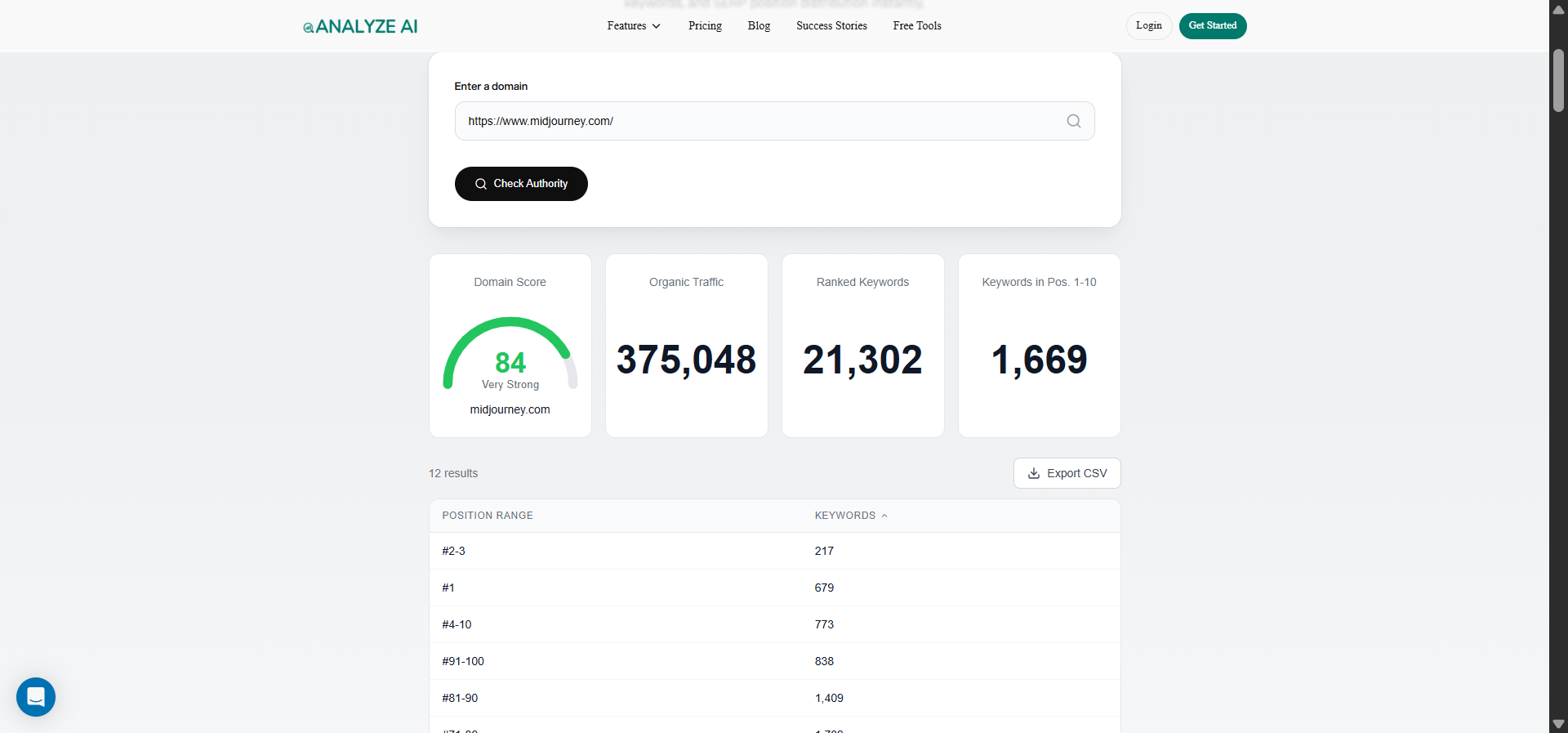1568x733 pixels.
Task: Sort by the Position Range column header
Action: tap(488, 516)
